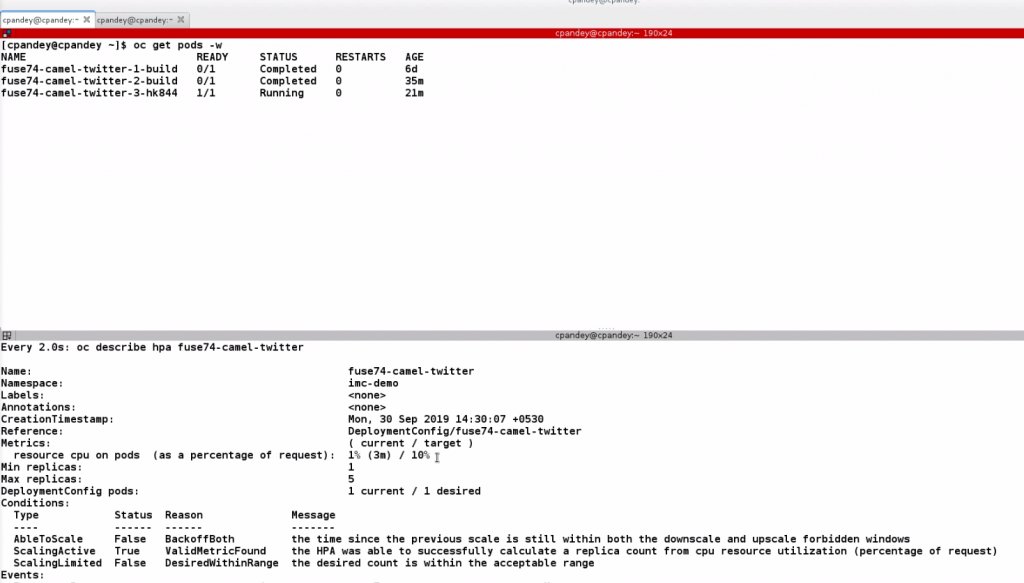Click the CPU metric value 1% (3m) / 10%
The image size is (1024, 583).
pos(388,455)
